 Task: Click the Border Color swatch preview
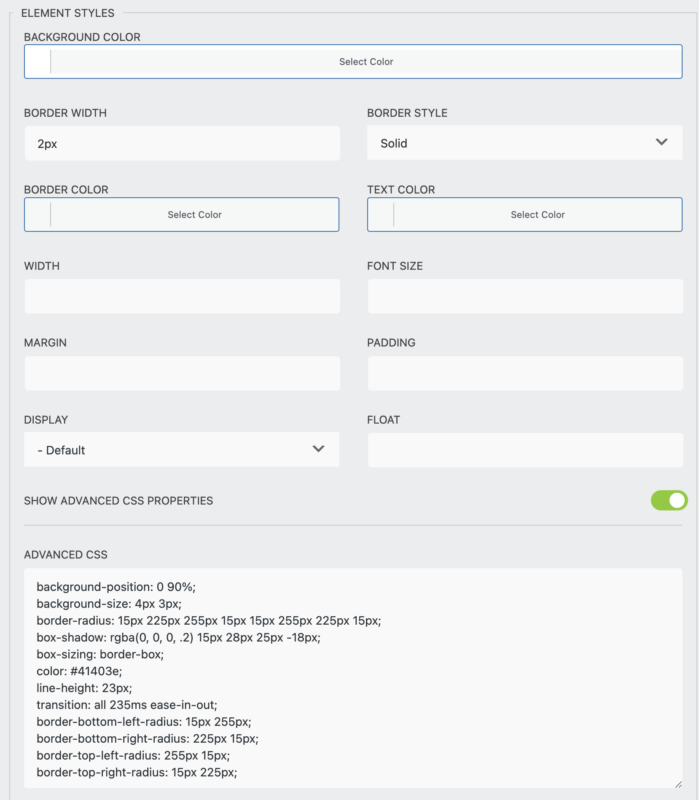[38, 215]
